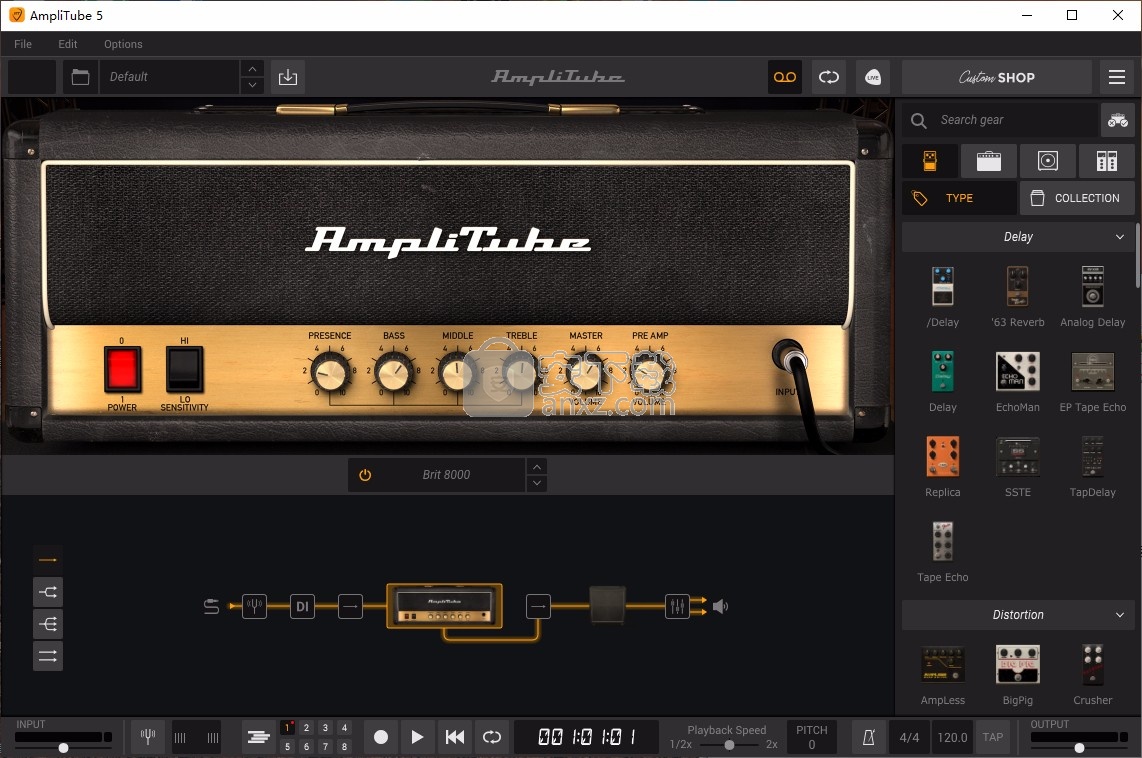Toggle the metronome

tap(868, 737)
